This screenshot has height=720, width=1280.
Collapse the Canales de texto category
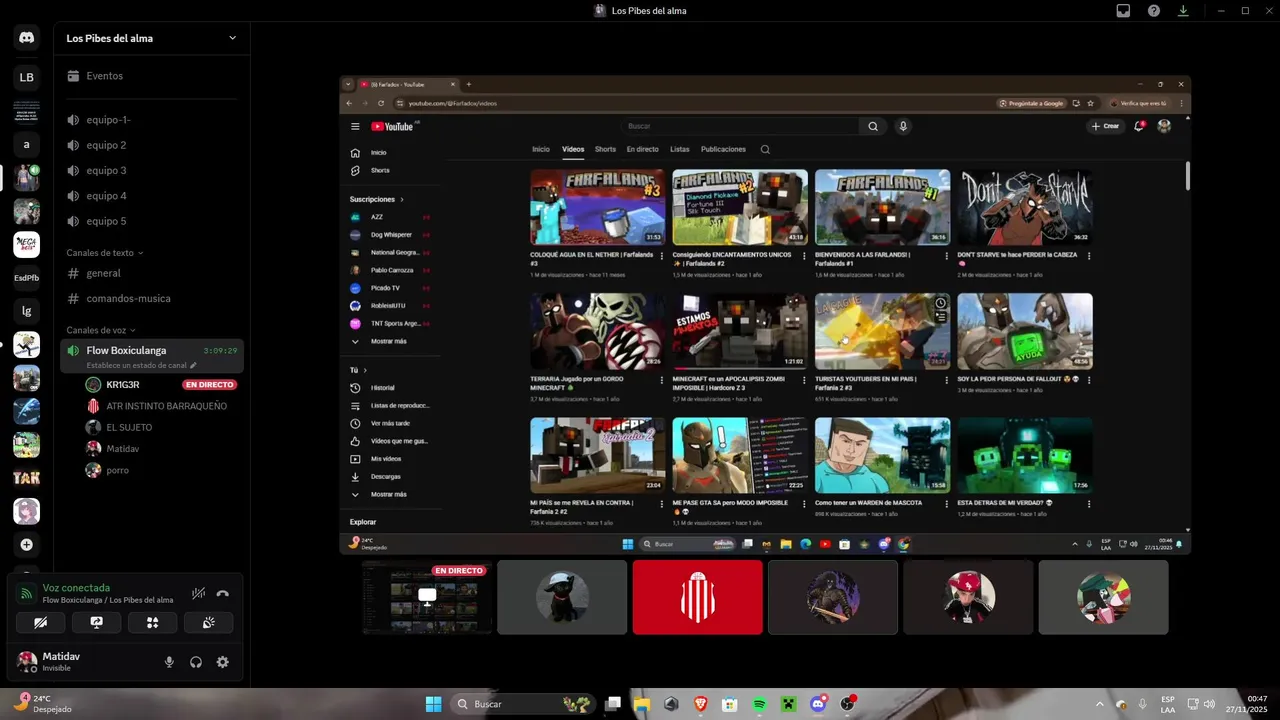point(105,253)
